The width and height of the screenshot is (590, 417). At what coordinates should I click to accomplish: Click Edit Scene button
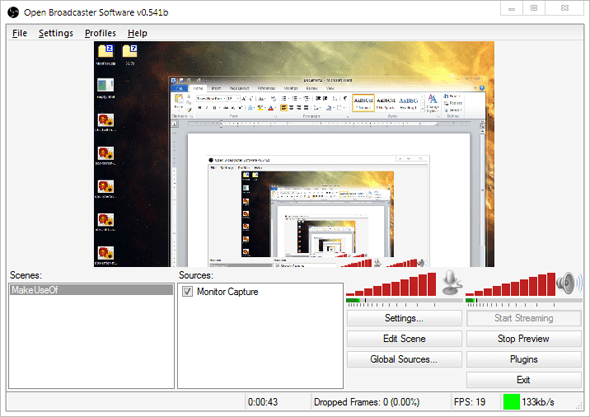click(404, 339)
